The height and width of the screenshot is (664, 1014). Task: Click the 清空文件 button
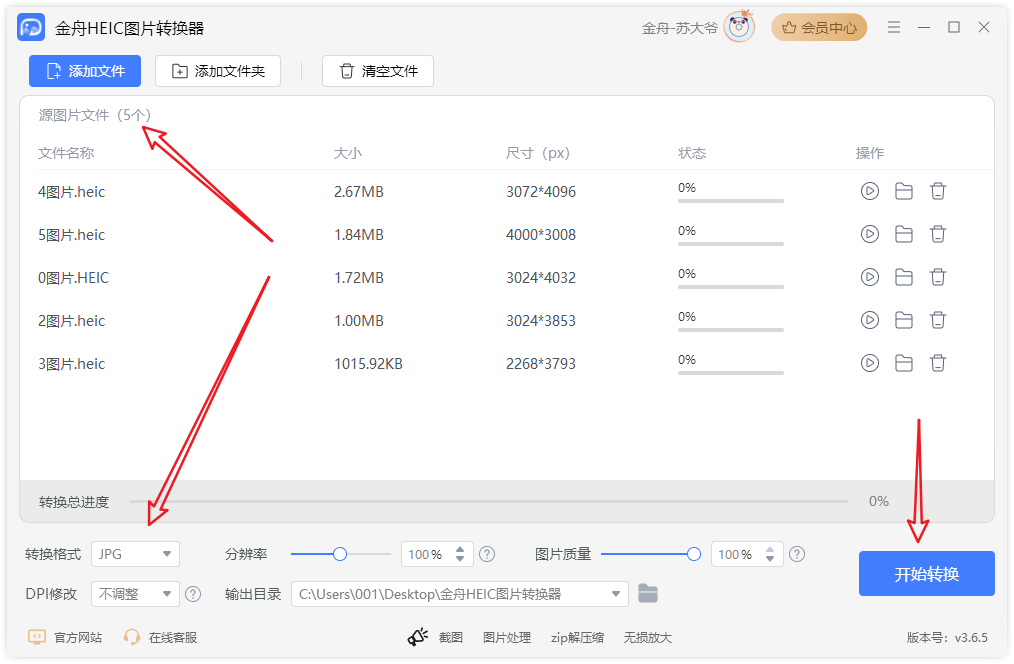point(377,71)
